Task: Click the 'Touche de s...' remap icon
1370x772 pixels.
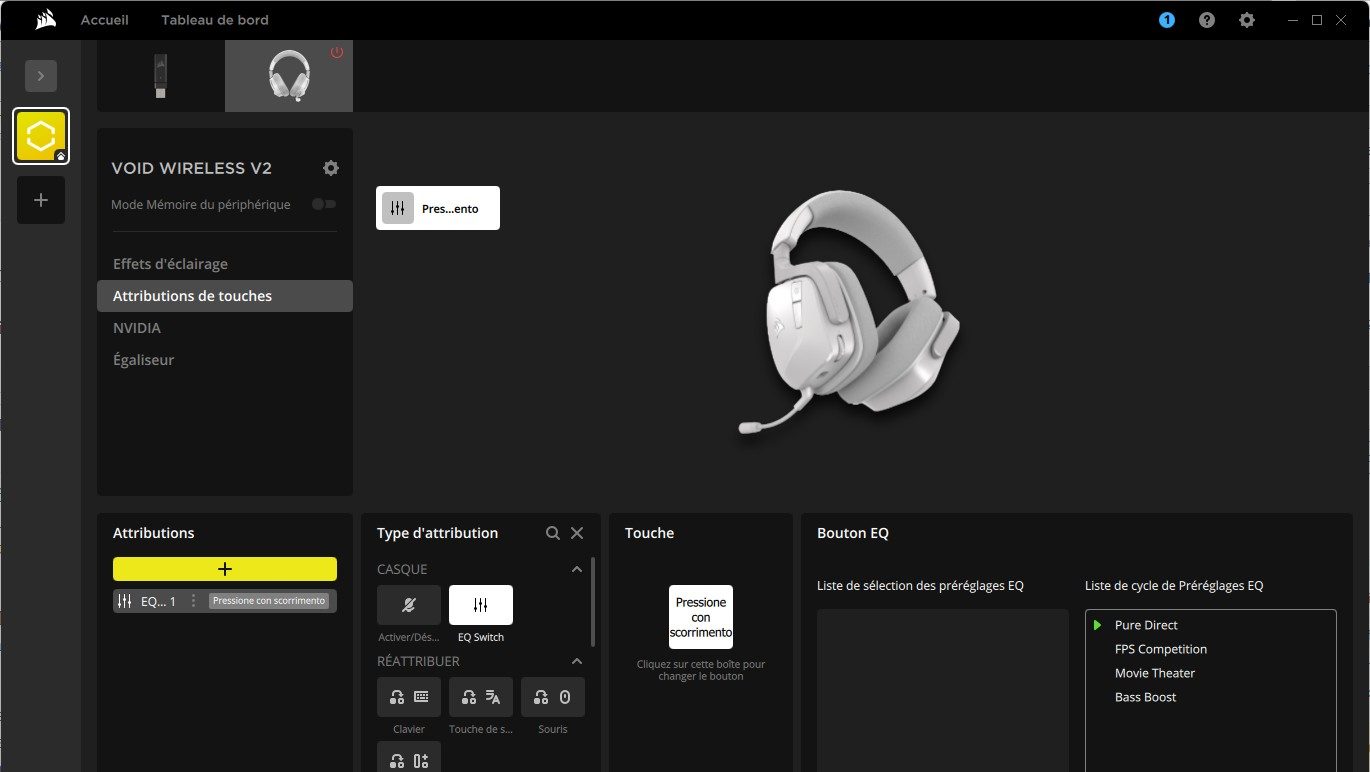Action: coord(480,696)
